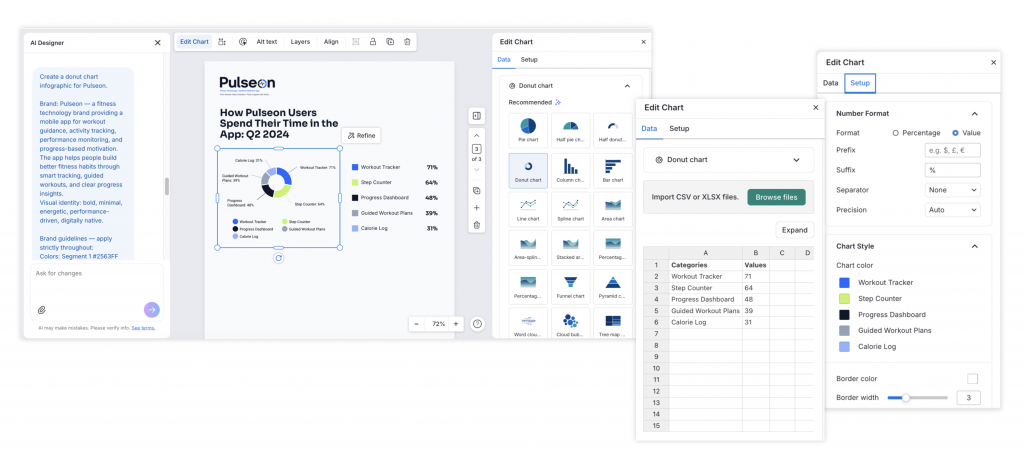Select the Bar chart type

[x=613, y=170]
